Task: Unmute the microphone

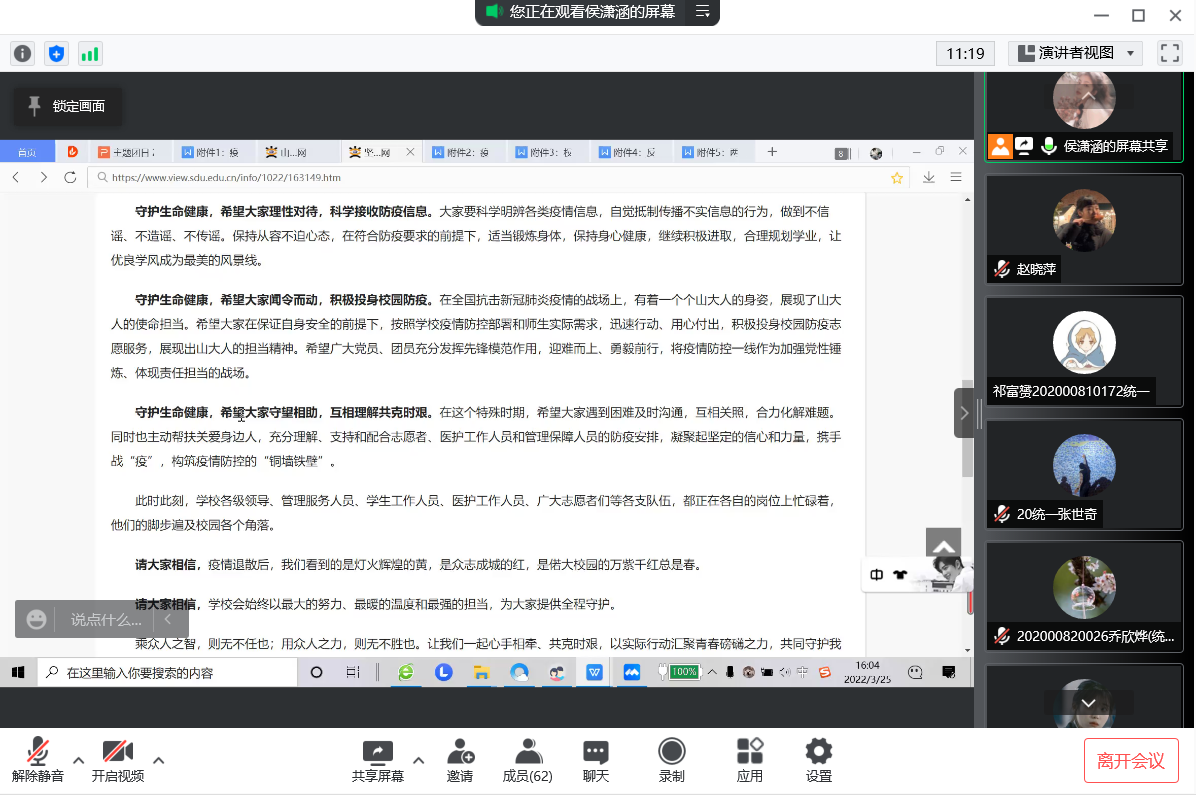Action: (38, 761)
